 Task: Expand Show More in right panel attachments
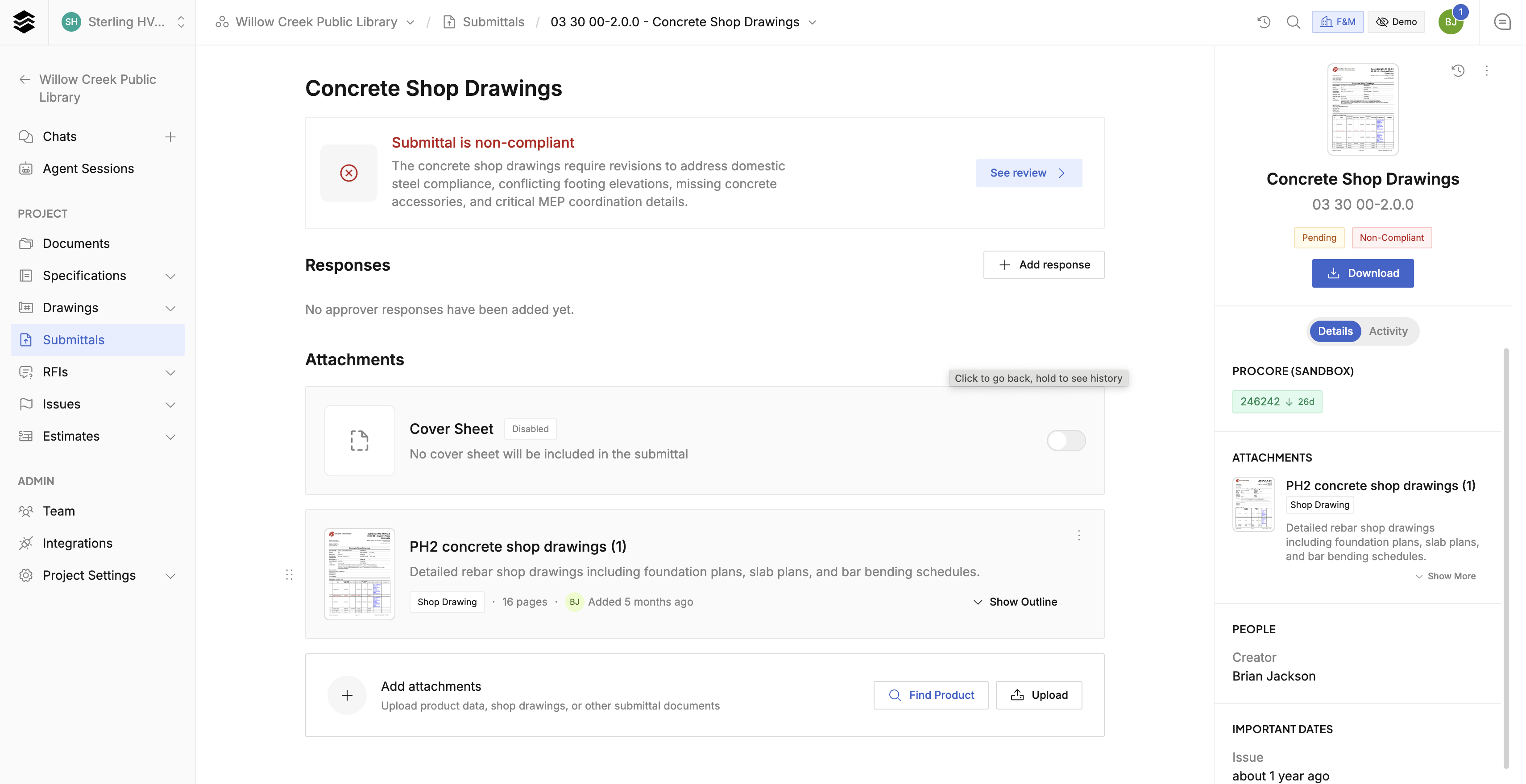click(1445, 576)
